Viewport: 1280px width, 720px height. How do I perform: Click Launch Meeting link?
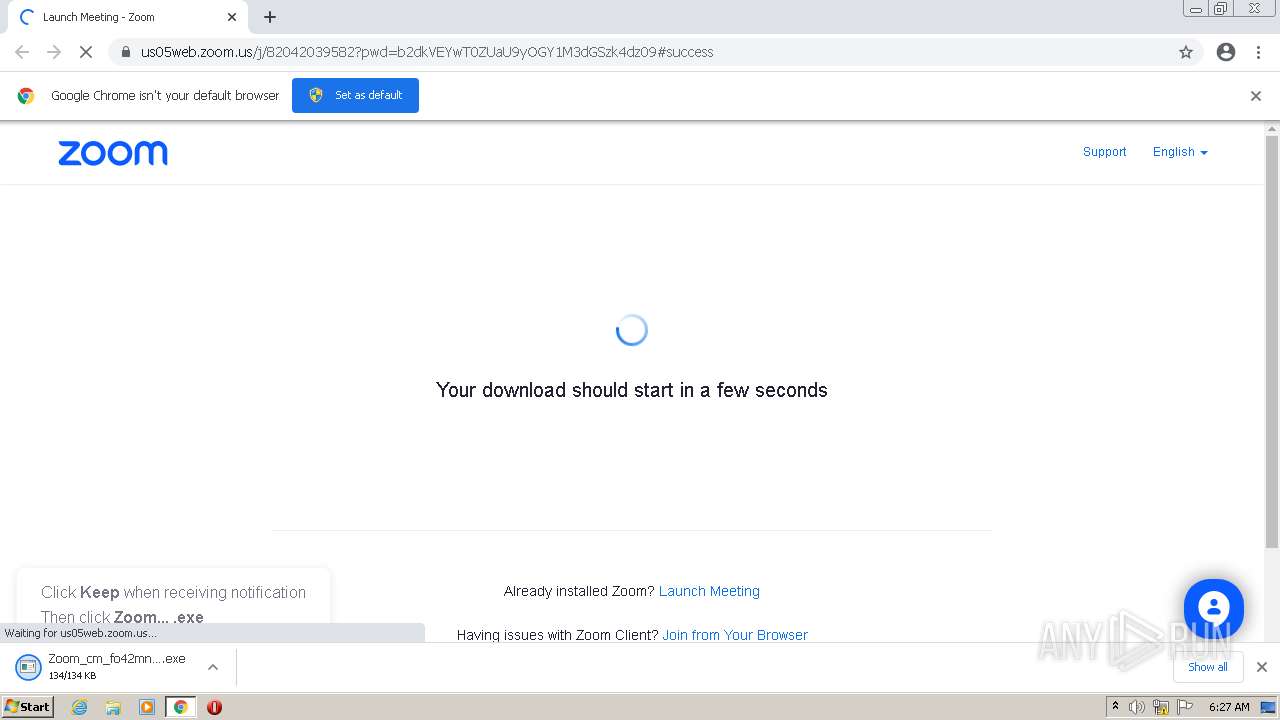[709, 591]
